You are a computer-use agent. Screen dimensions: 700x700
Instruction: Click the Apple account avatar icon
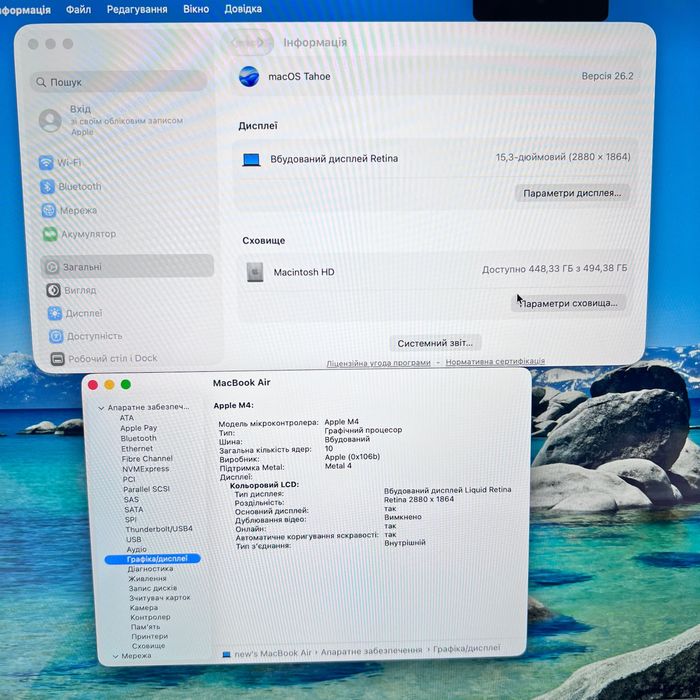click(50, 121)
